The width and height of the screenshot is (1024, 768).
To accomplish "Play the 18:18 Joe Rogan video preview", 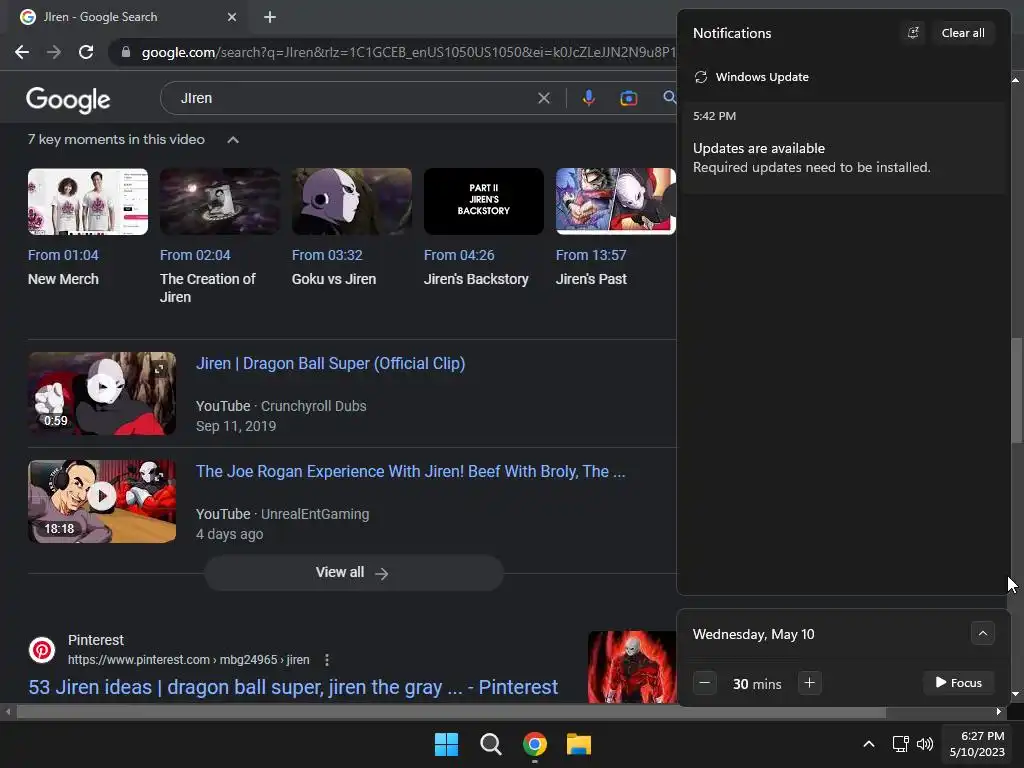I will click(x=102, y=501).
